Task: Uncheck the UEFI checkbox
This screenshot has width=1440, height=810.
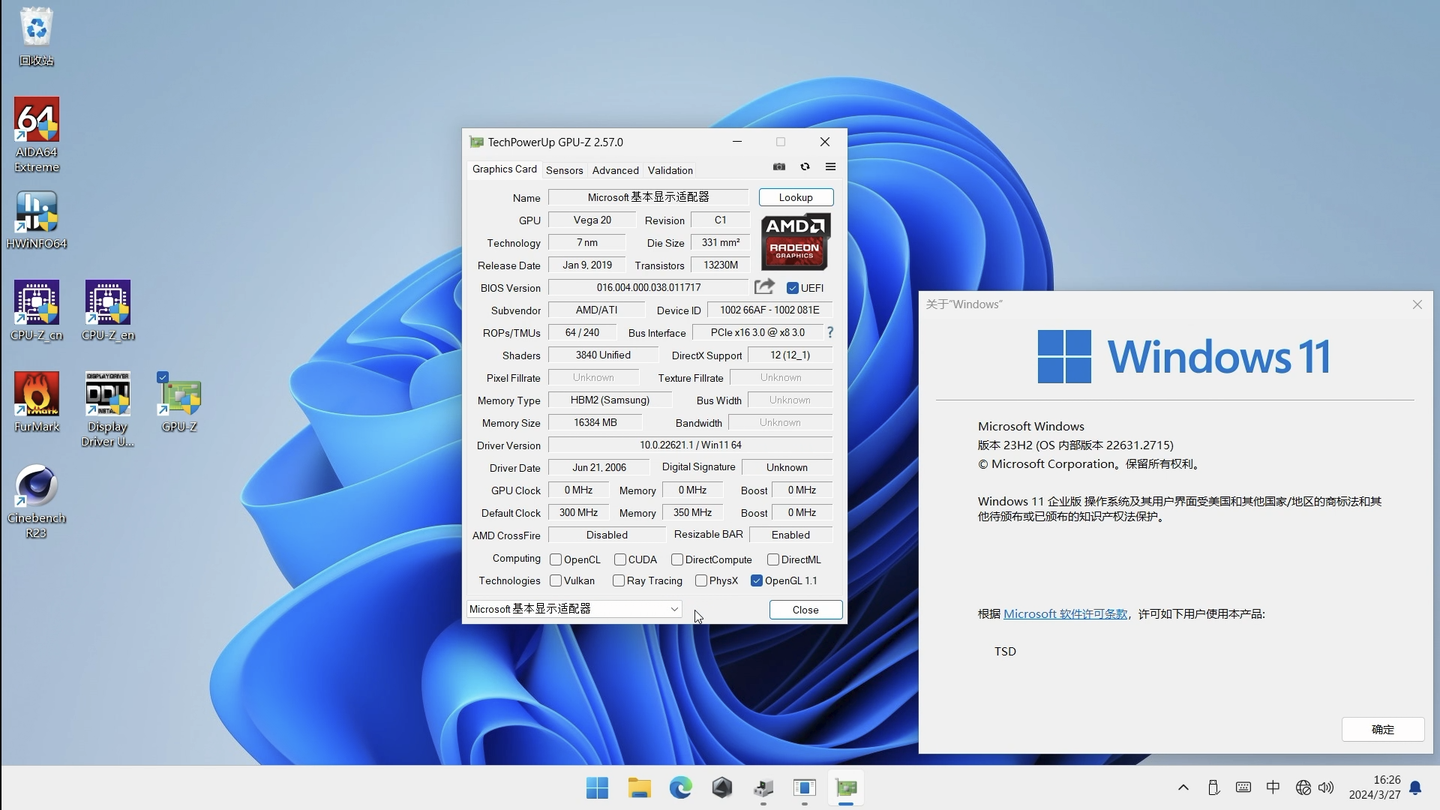Action: 793,288
